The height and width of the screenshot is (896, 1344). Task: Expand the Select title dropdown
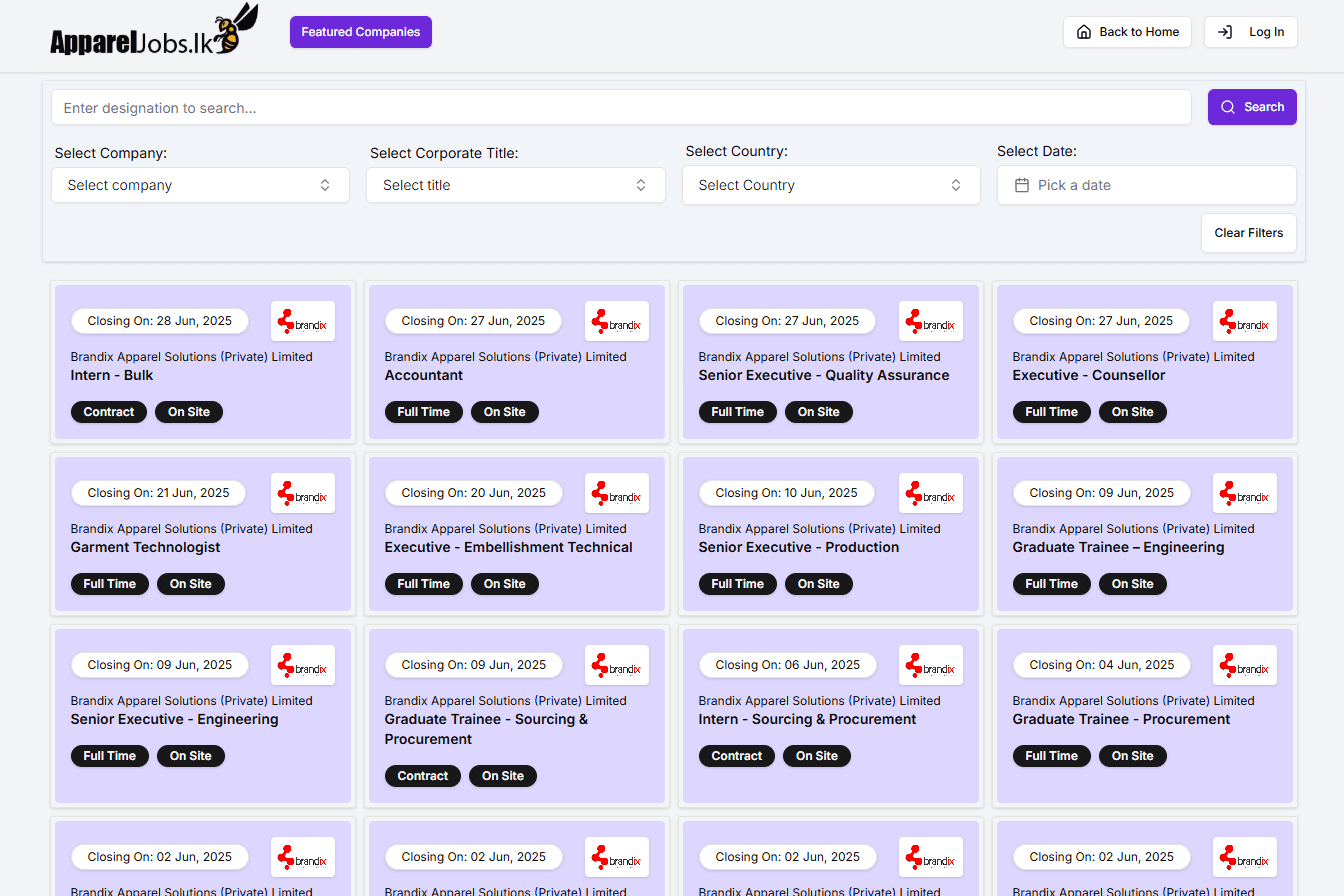point(515,185)
